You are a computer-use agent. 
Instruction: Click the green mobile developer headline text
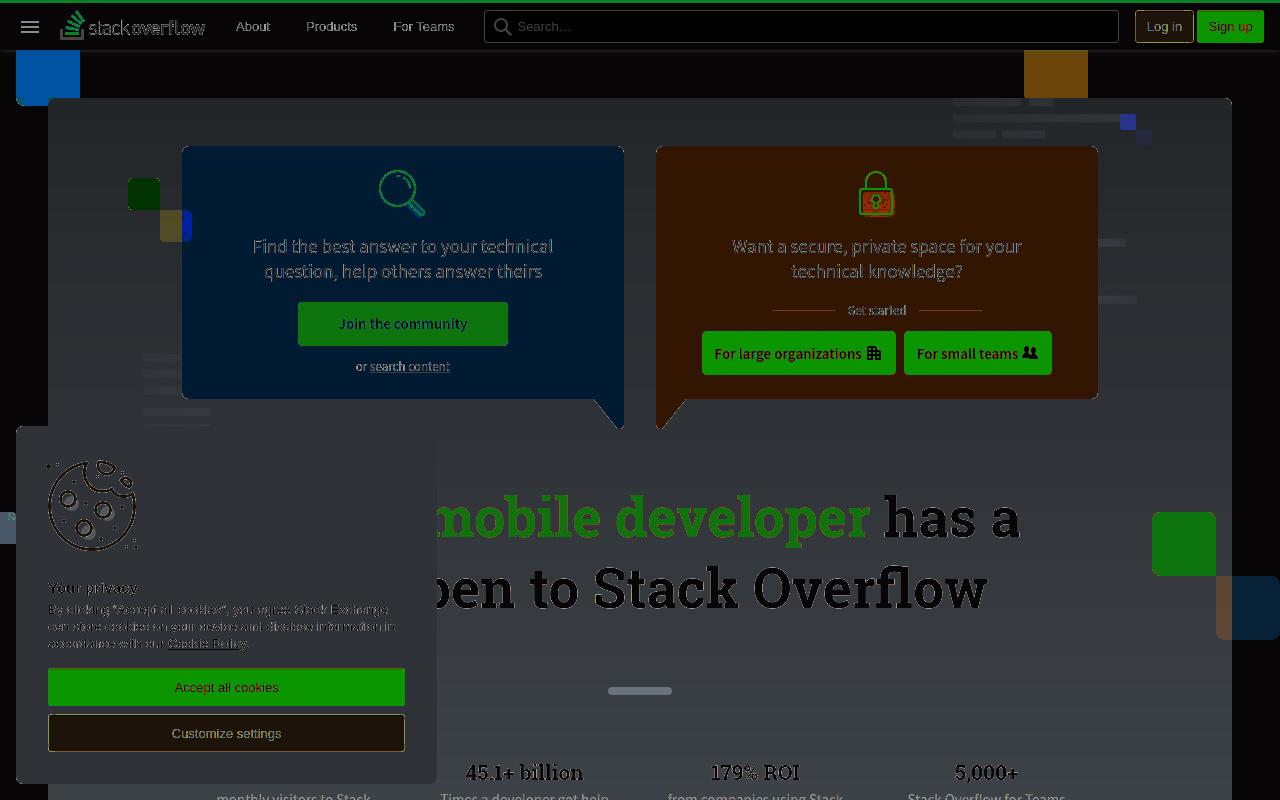coord(652,518)
